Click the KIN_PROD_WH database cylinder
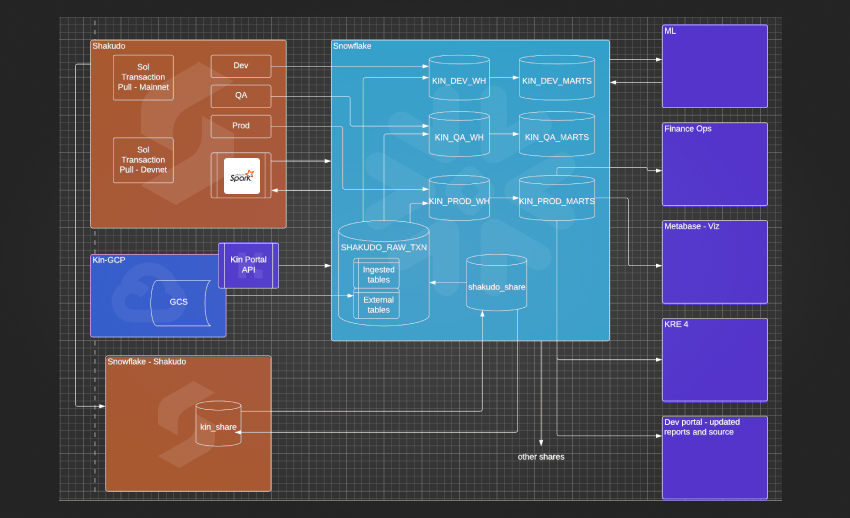This screenshot has height=518, width=850. (459, 198)
